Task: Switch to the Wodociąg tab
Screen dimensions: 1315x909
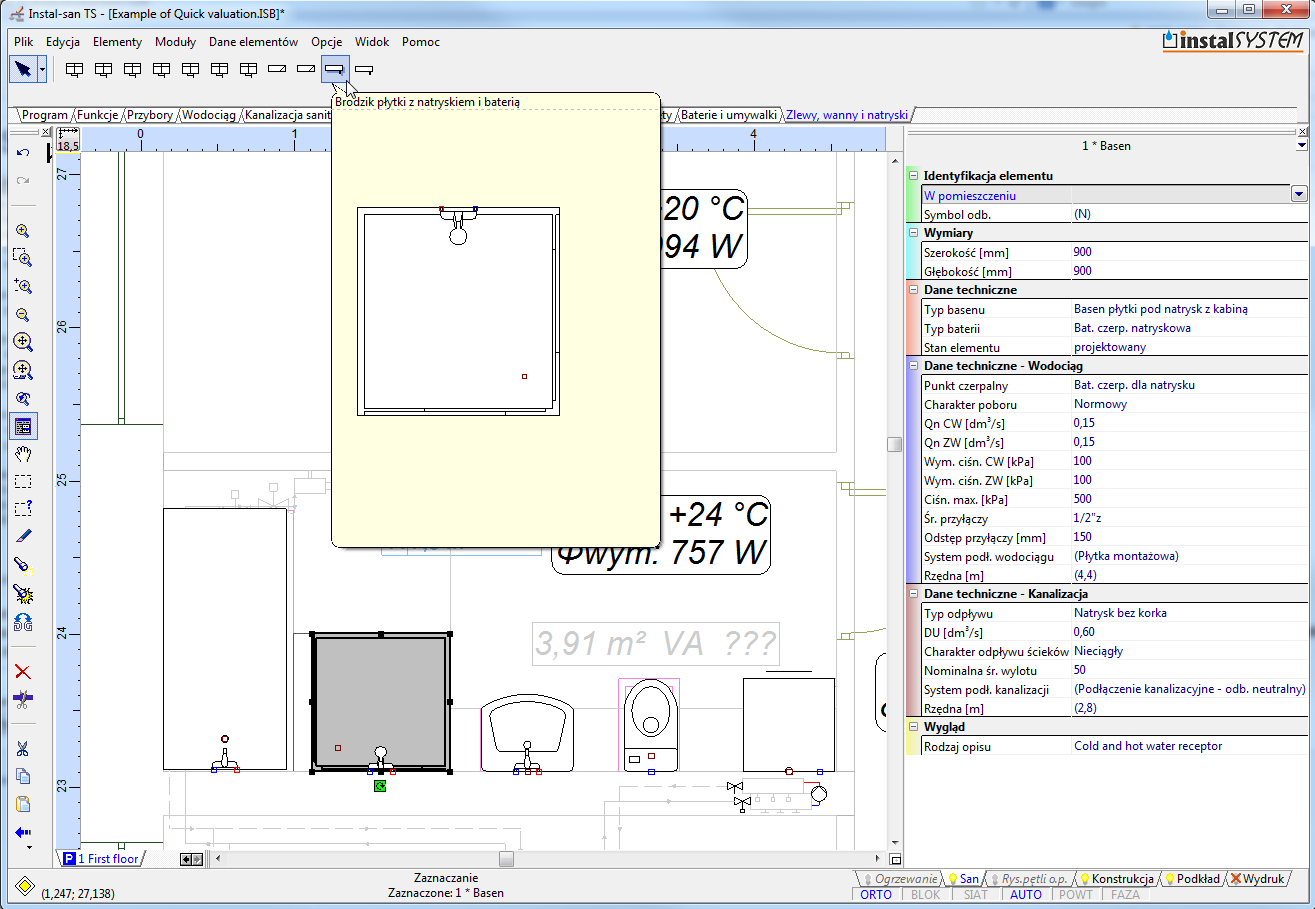Action: pos(208,115)
